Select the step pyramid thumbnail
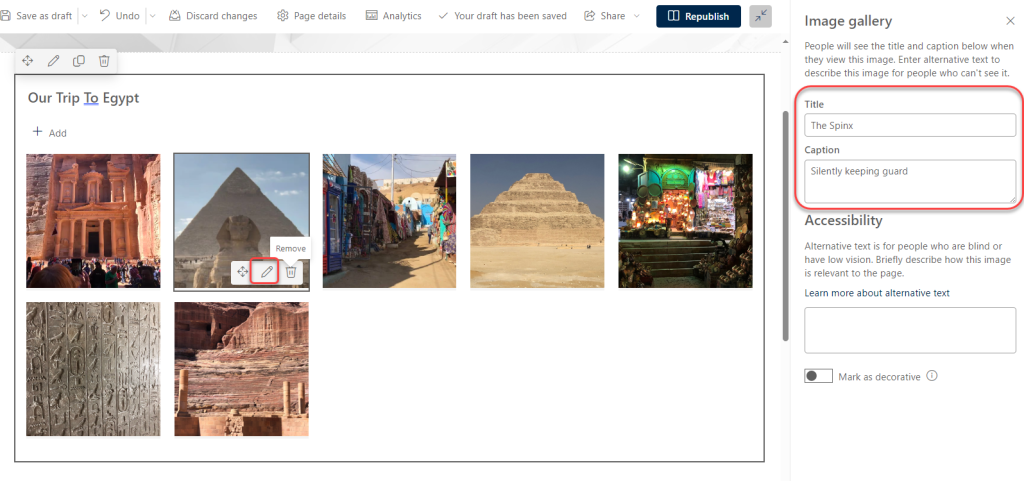 point(537,220)
